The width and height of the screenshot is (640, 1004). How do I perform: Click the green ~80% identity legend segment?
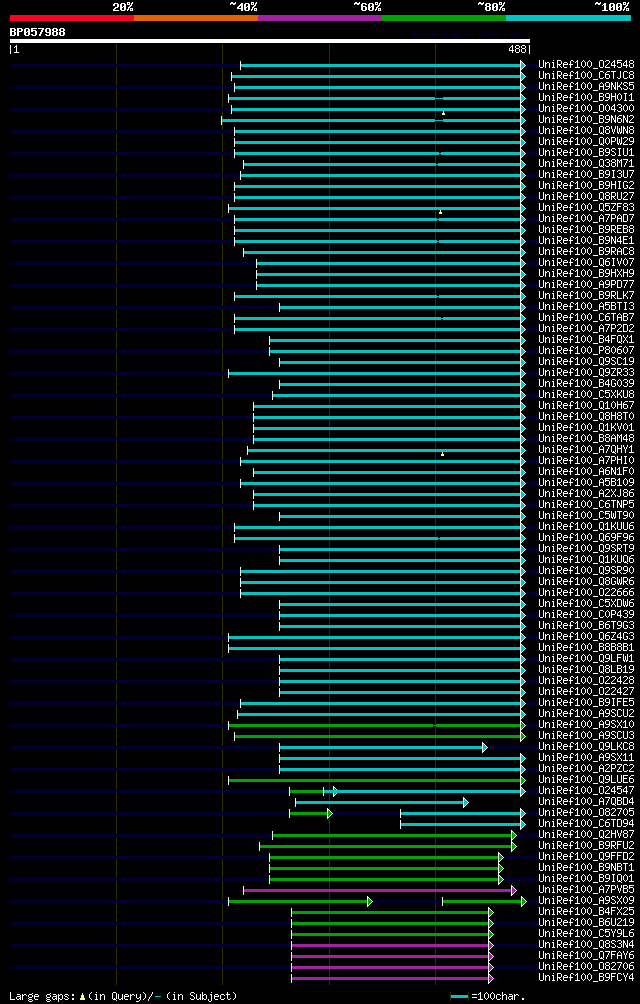tap(444, 18)
